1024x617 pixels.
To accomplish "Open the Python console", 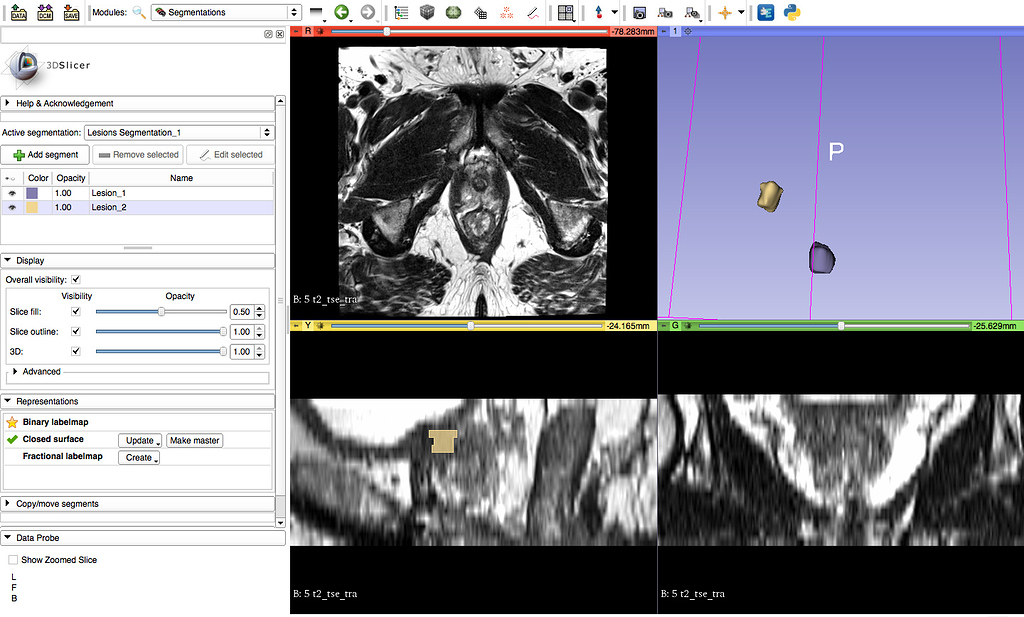I will [x=793, y=12].
